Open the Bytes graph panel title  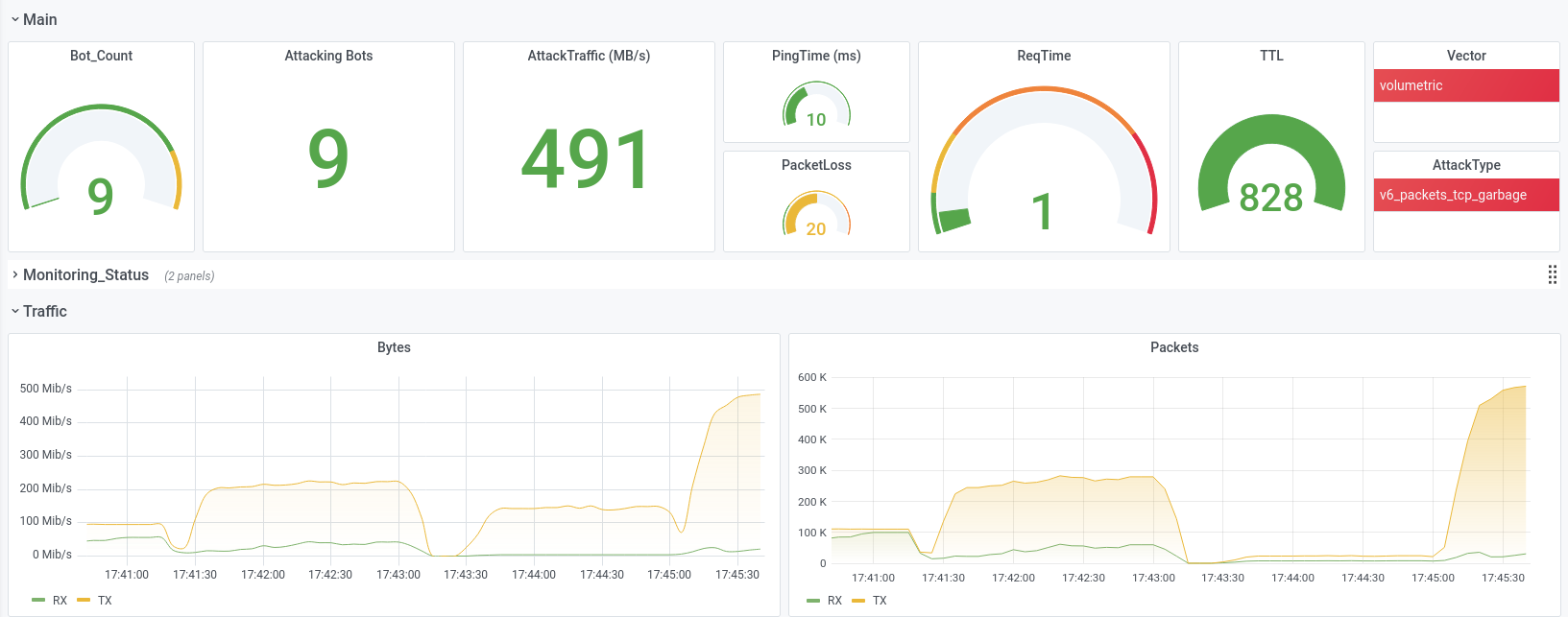tap(394, 347)
